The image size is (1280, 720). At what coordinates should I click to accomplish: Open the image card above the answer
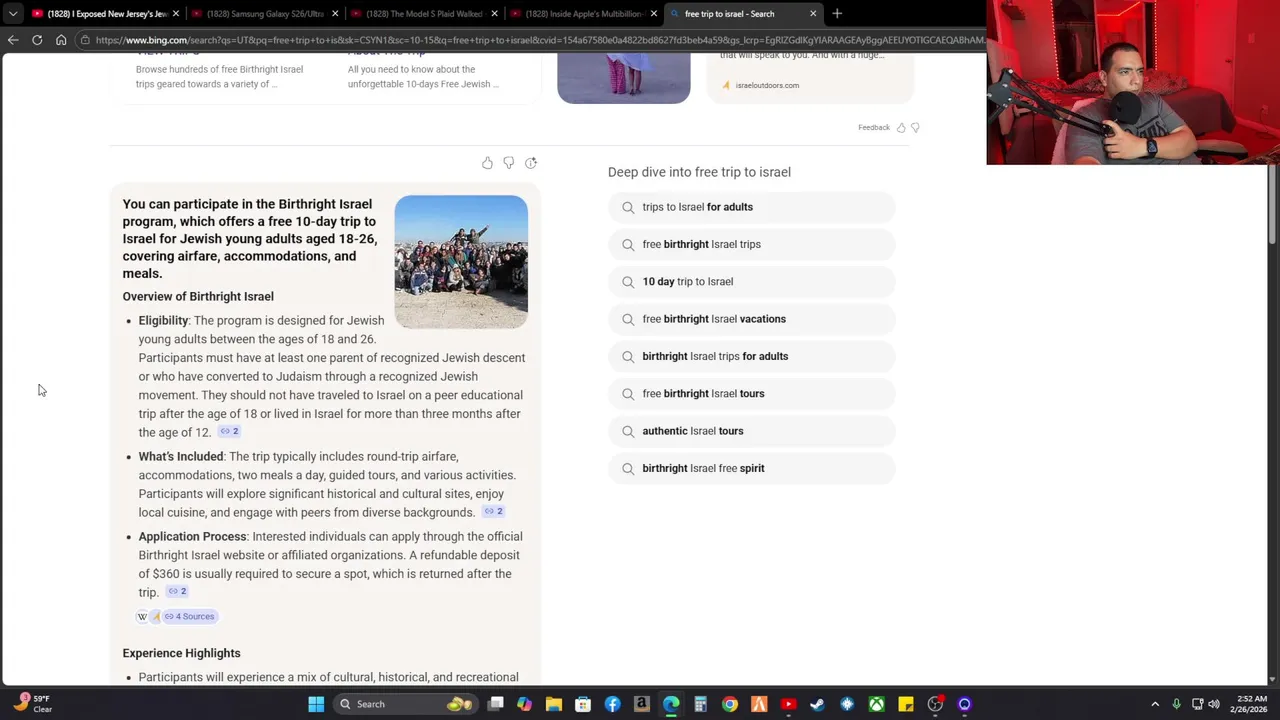tap(623, 78)
